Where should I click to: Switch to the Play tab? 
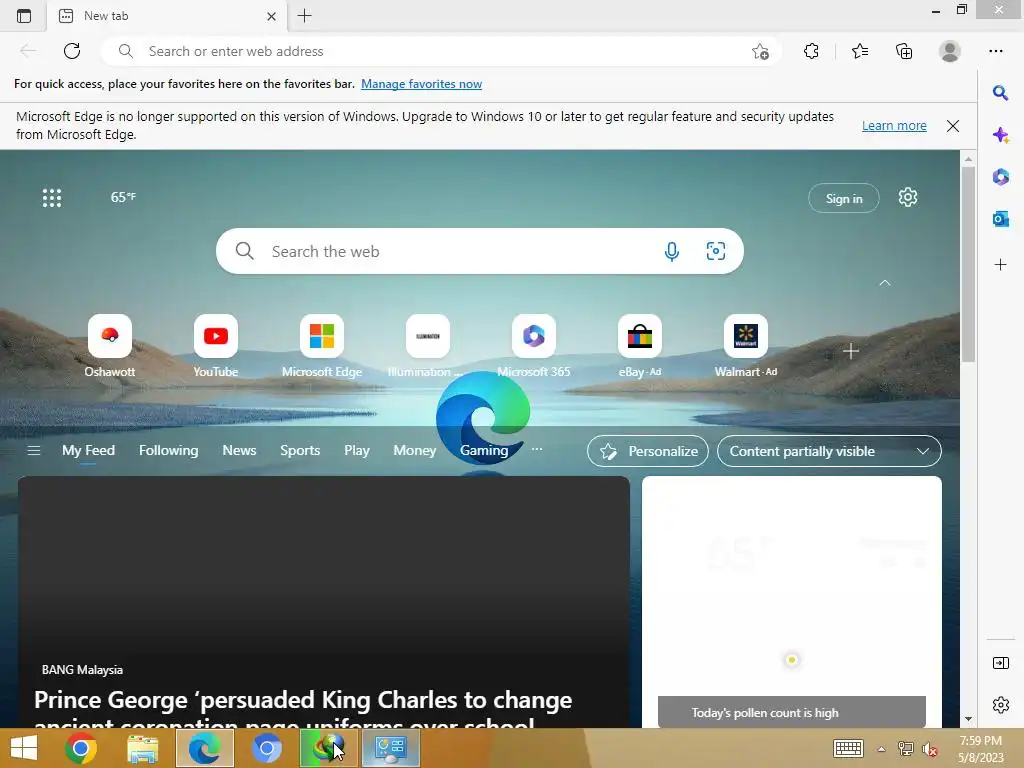357,451
